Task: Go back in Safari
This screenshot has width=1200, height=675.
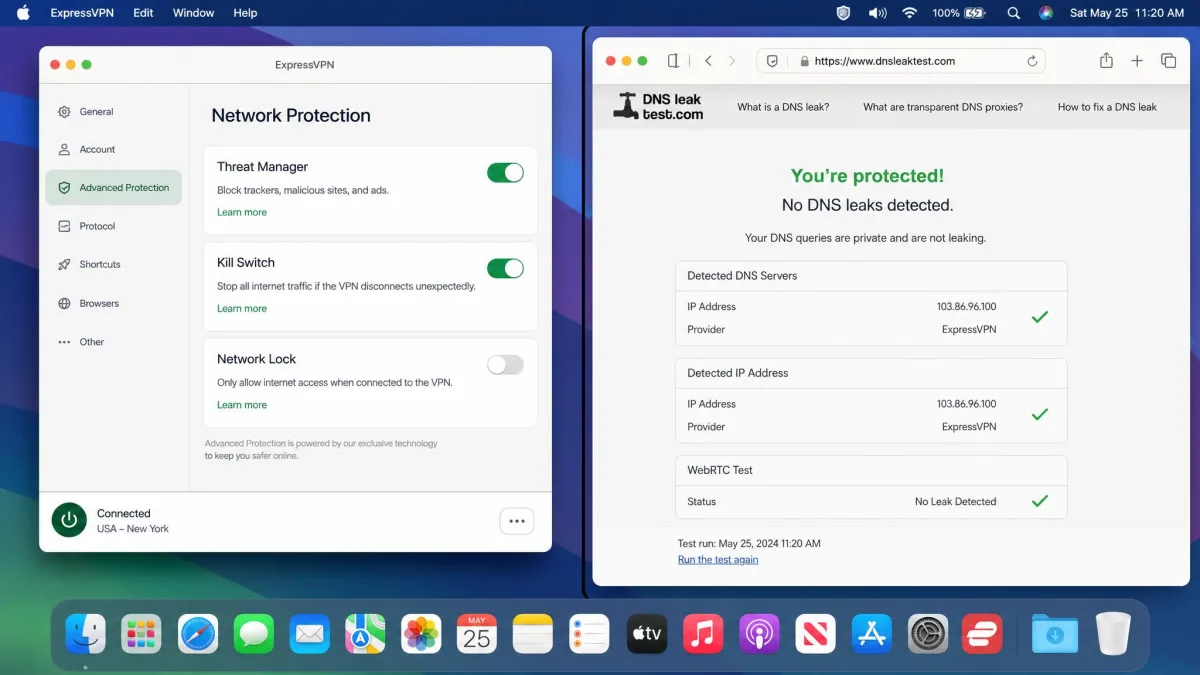Action: [708, 61]
